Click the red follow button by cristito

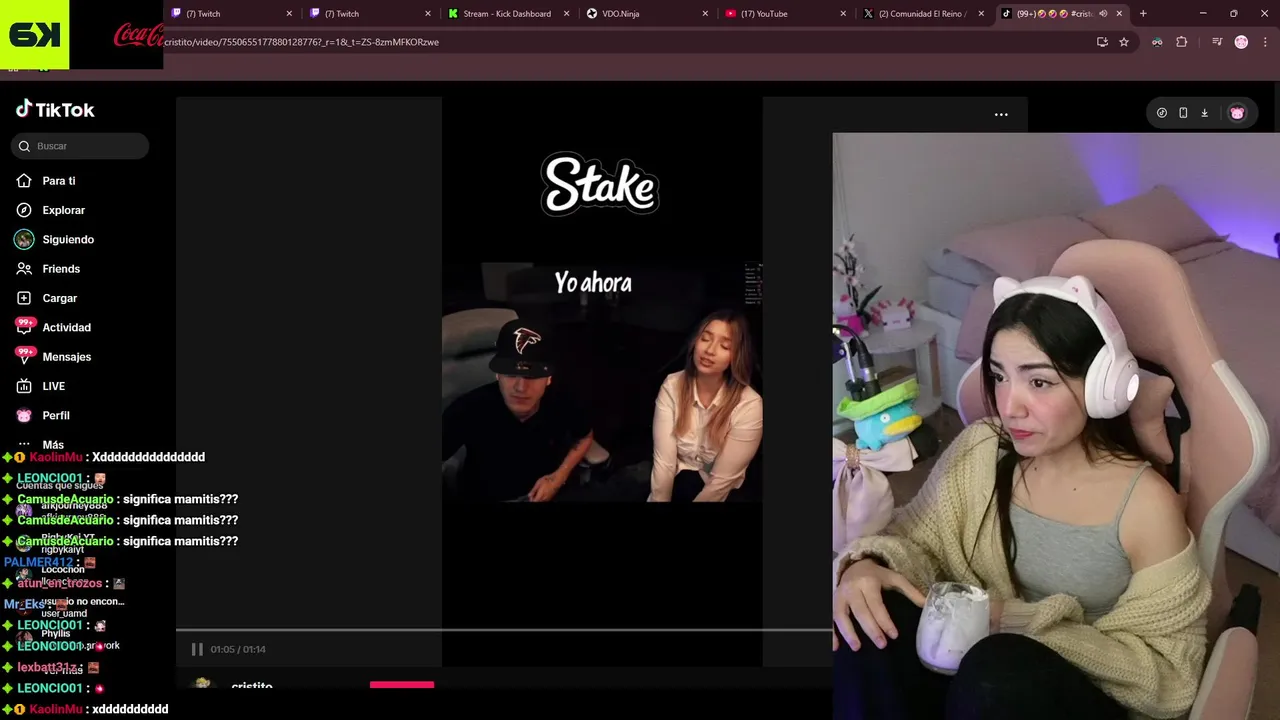pyautogui.click(x=402, y=686)
